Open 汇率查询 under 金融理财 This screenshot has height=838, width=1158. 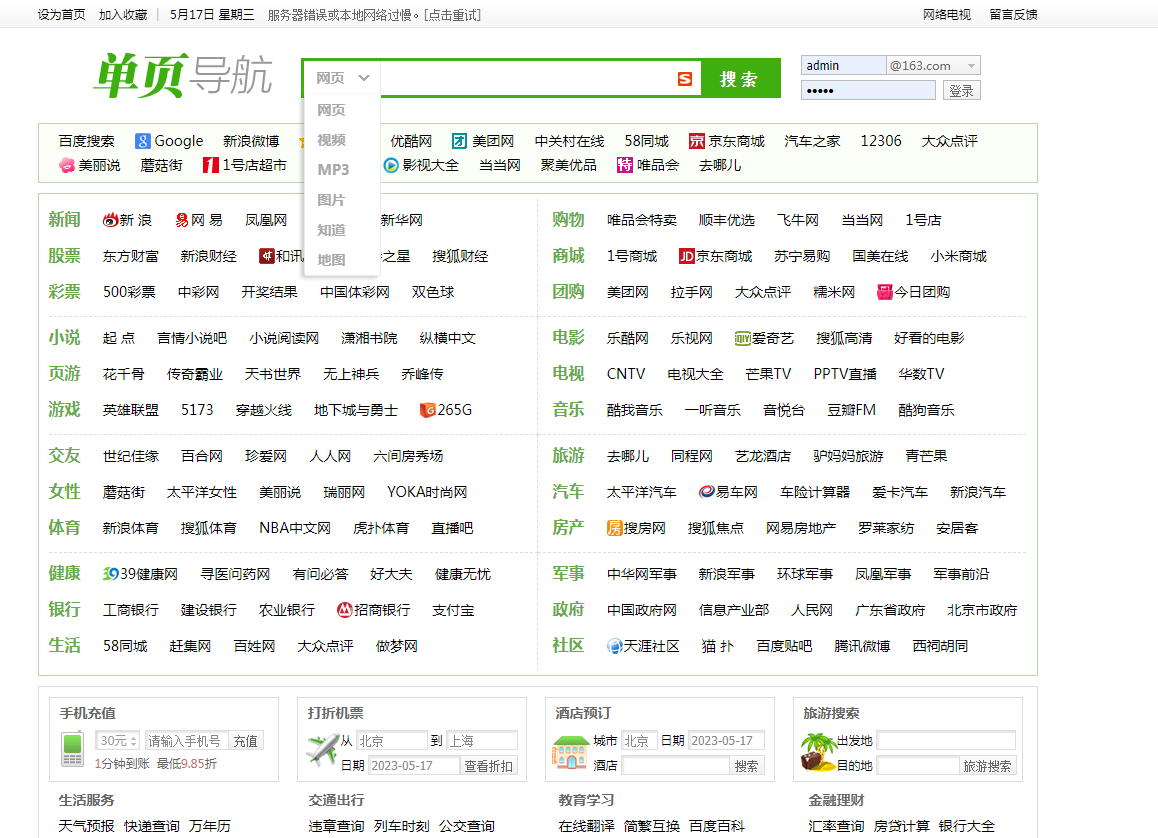(x=836, y=826)
